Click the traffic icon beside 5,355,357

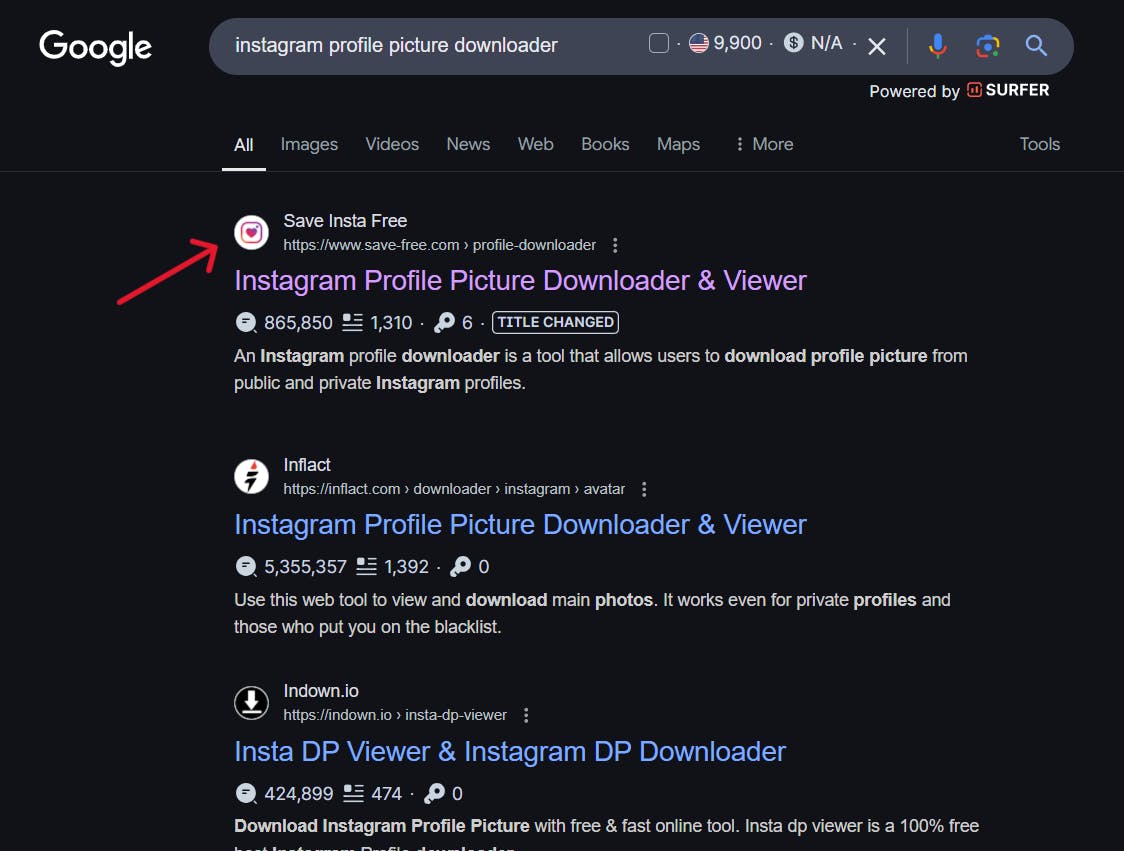coord(246,566)
